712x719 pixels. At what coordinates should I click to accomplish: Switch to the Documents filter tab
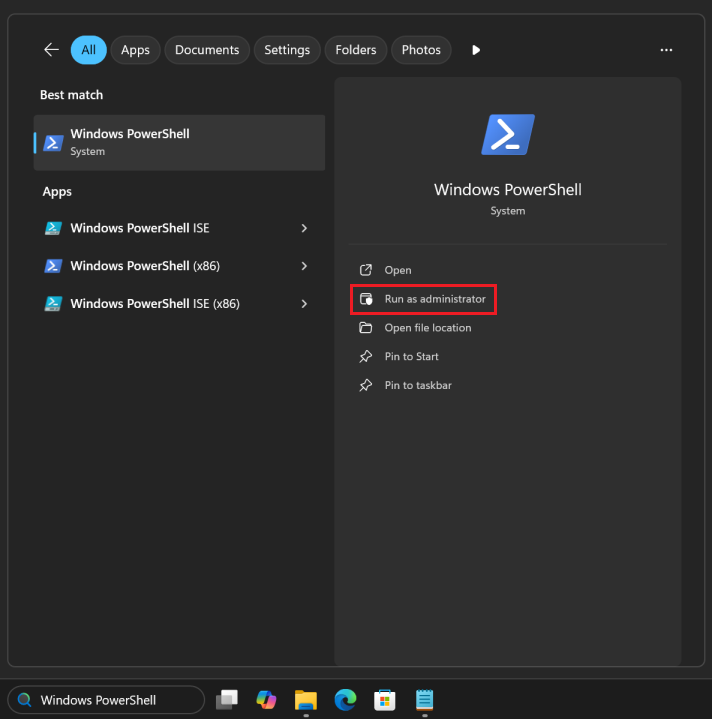(x=207, y=50)
